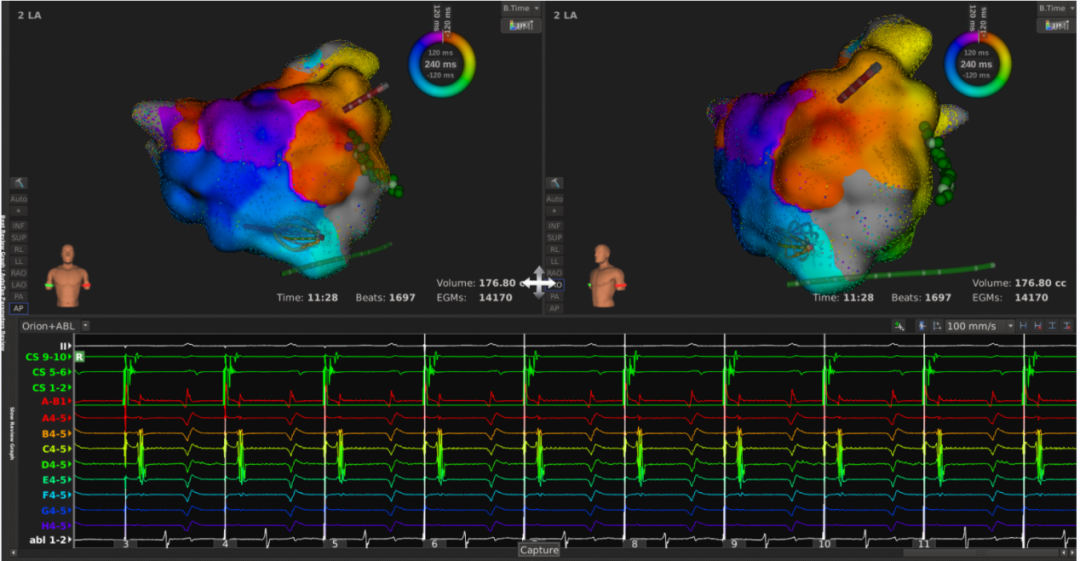Click the green R reference marker on CS 9-10
The image size is (1080, 561).
79,356
